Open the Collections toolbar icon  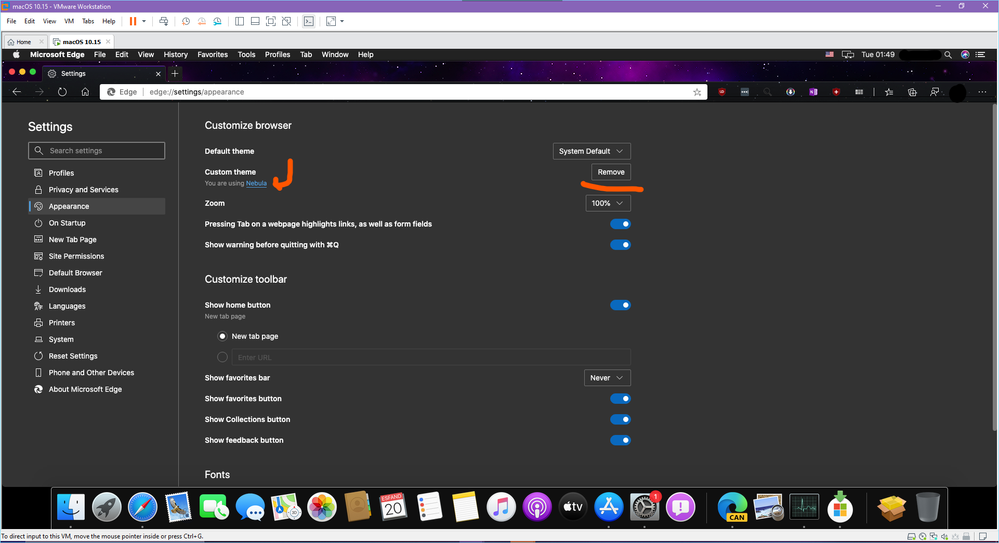pos(912,92)
